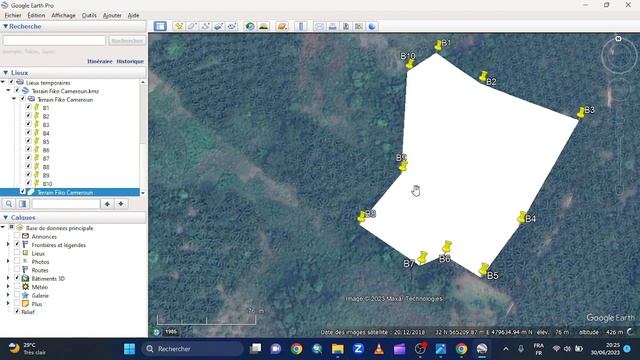Select the Add Path tool
Viewport: 640px width, 360px height.
click(205, 26)
